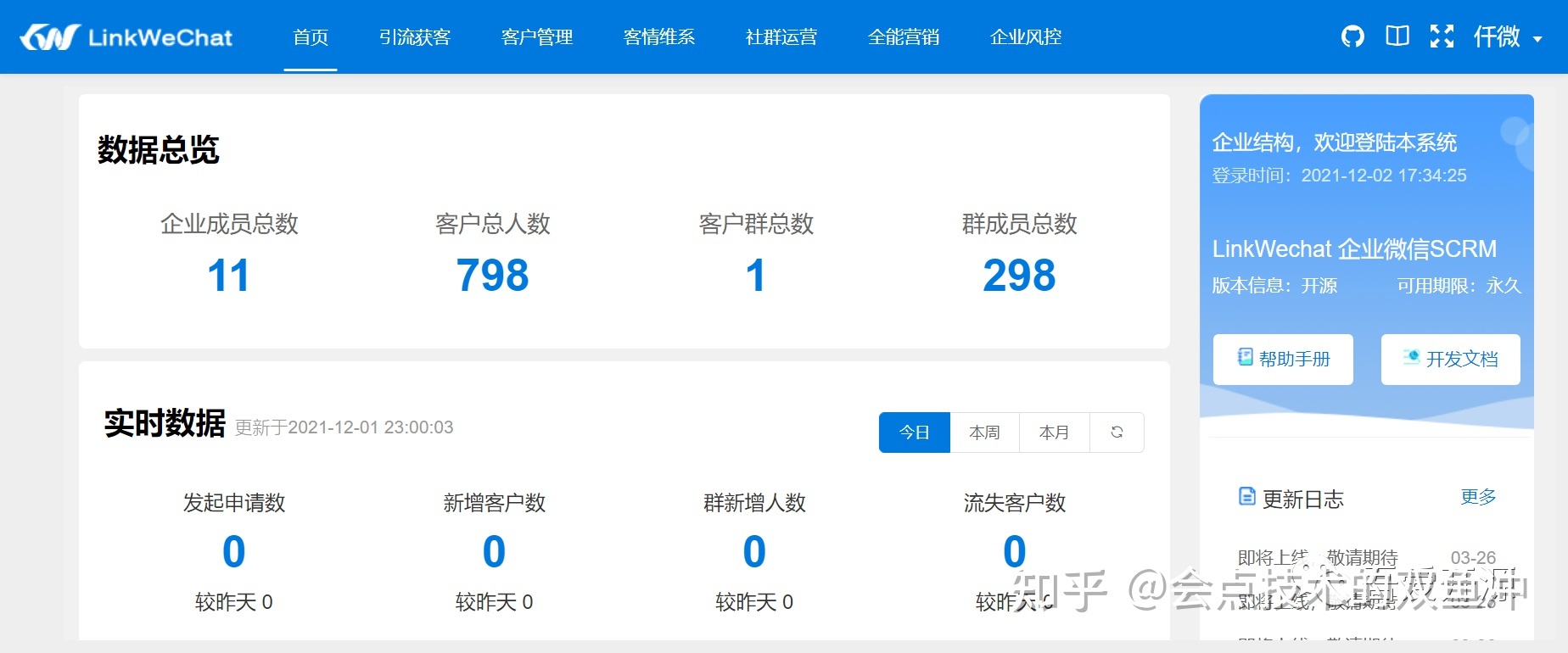Click the LinkWeChat logo
The width and height of the screenshot is (1568, 653).
[126, 37]
